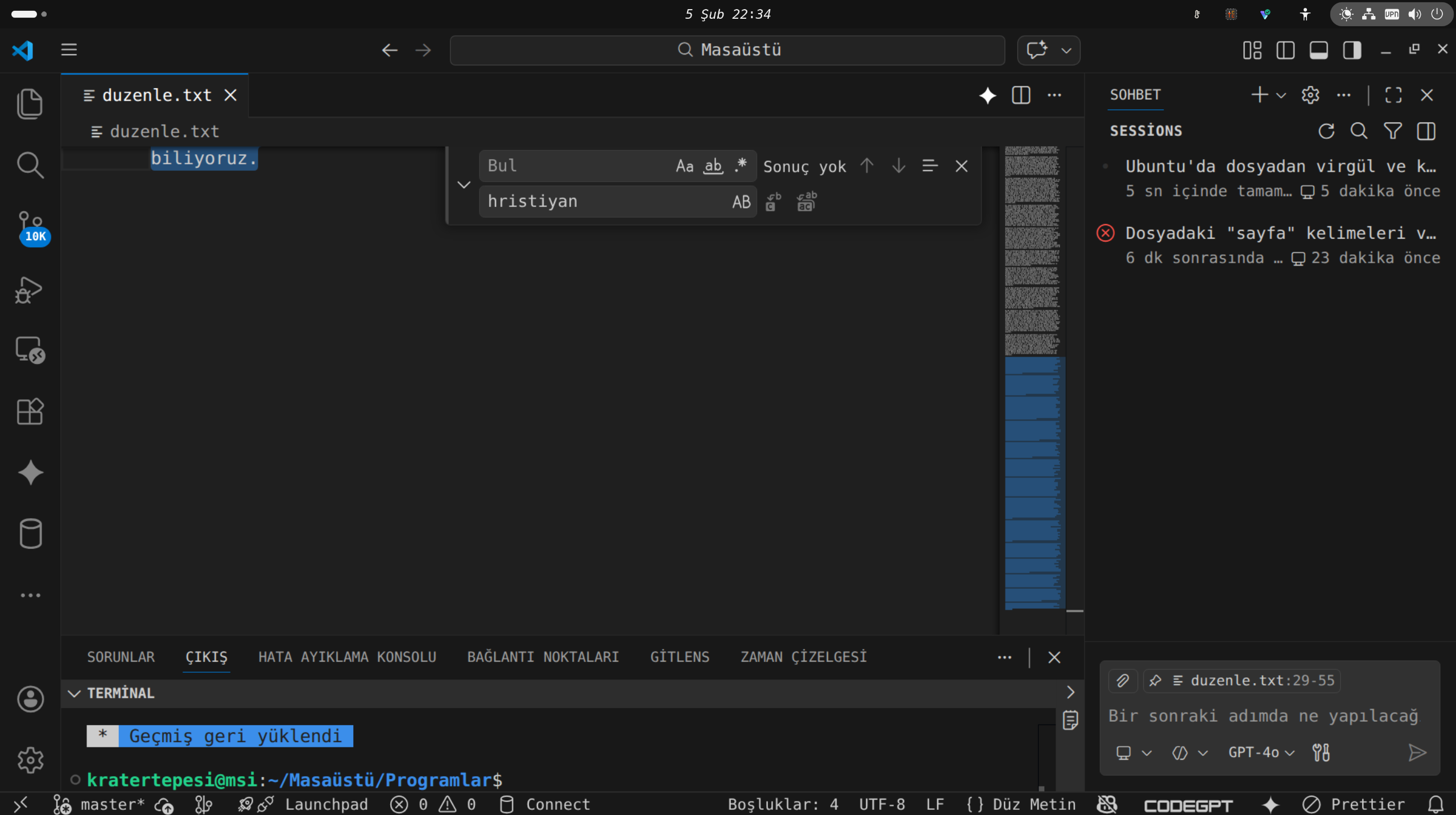1456x815 pixels.
Task: Click the Bul find input field
Action: 577,166
